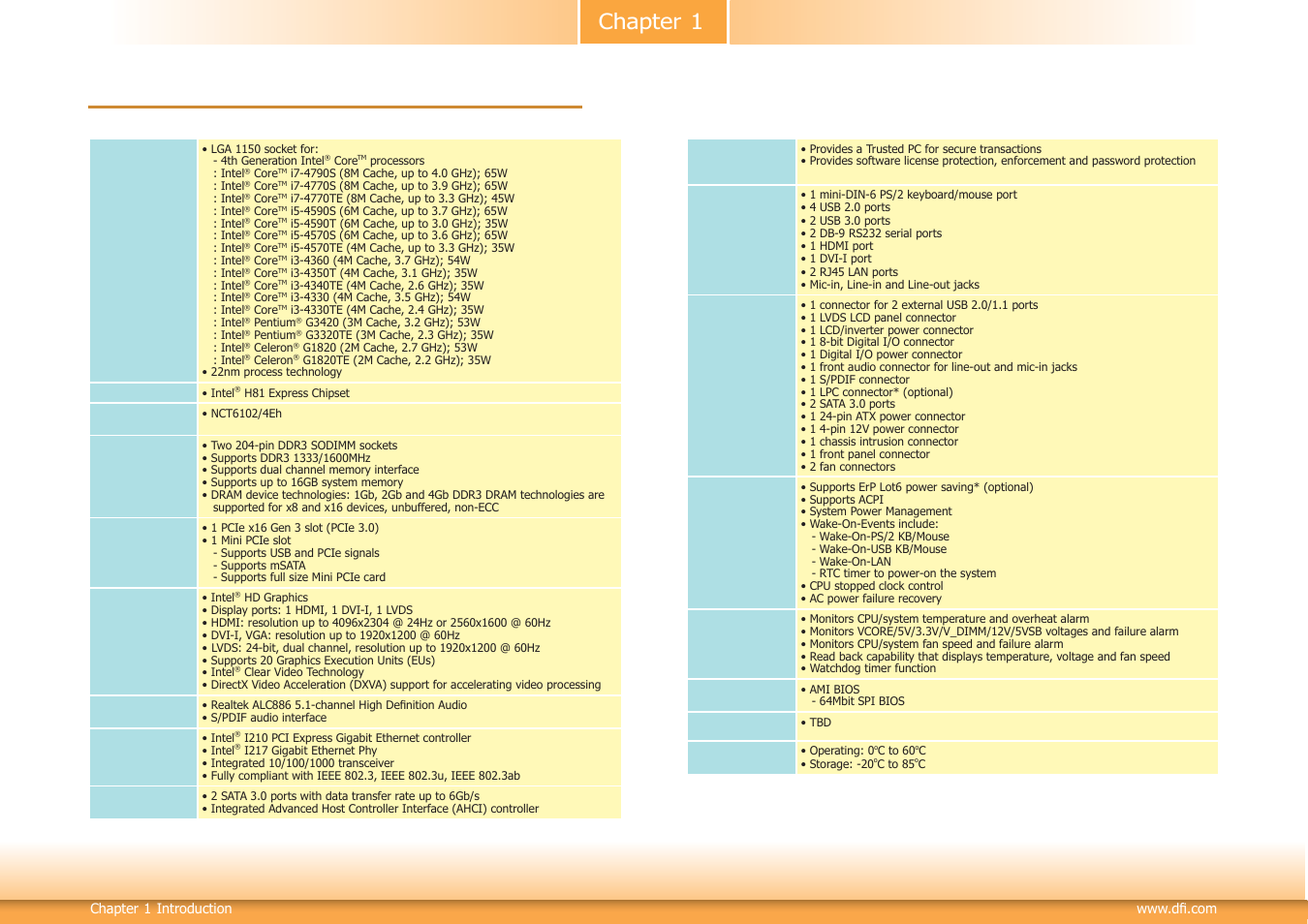
Task: Select HDMI resolution 4096x2304 line
Action: pyautogui.click(x=376, y=623)
